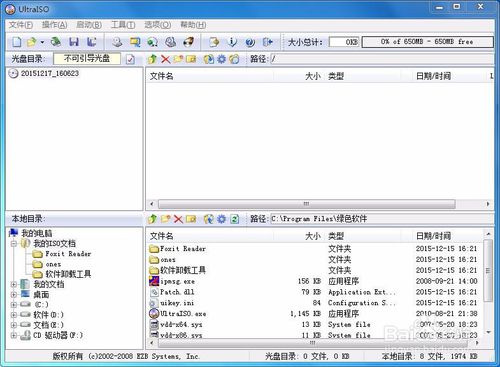Collapse the 我的ISO文档 tree node
The width and height of the screenshot is (500, 367).
[14, 244]
